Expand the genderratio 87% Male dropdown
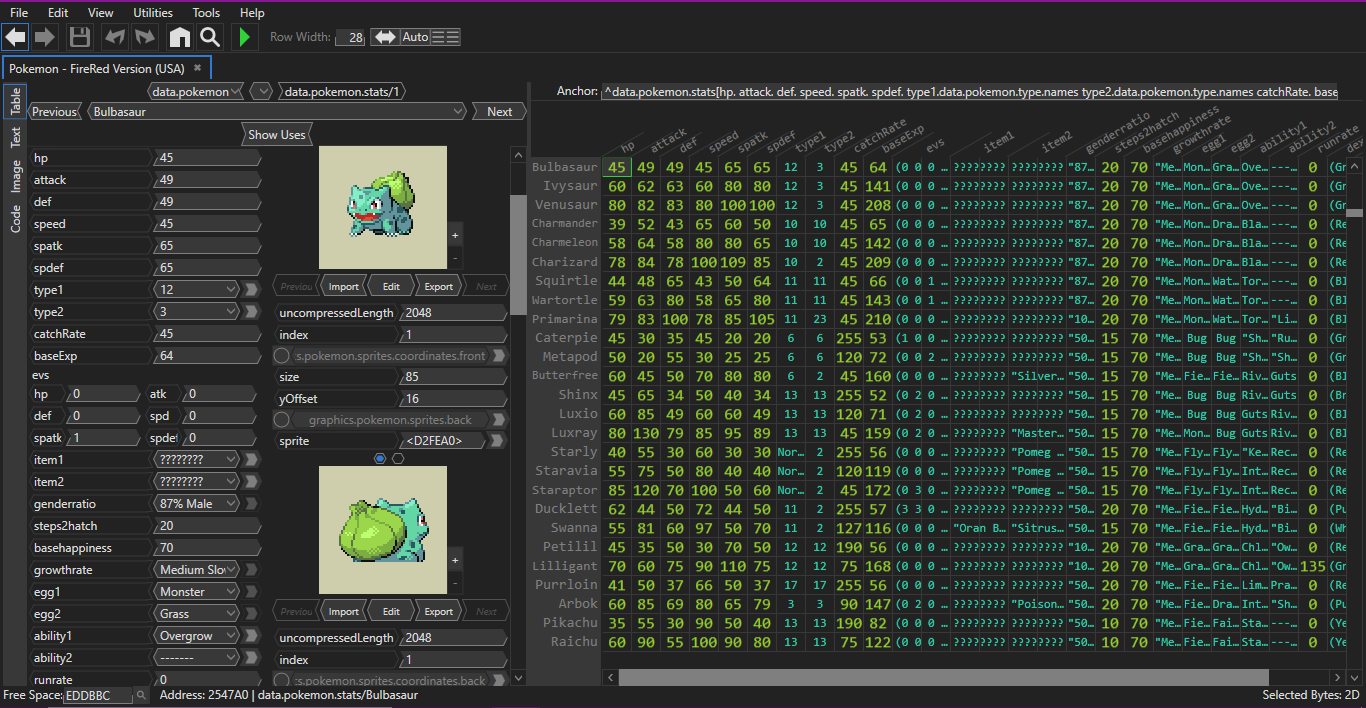The image size is (1366, 708). coord(197,504)
